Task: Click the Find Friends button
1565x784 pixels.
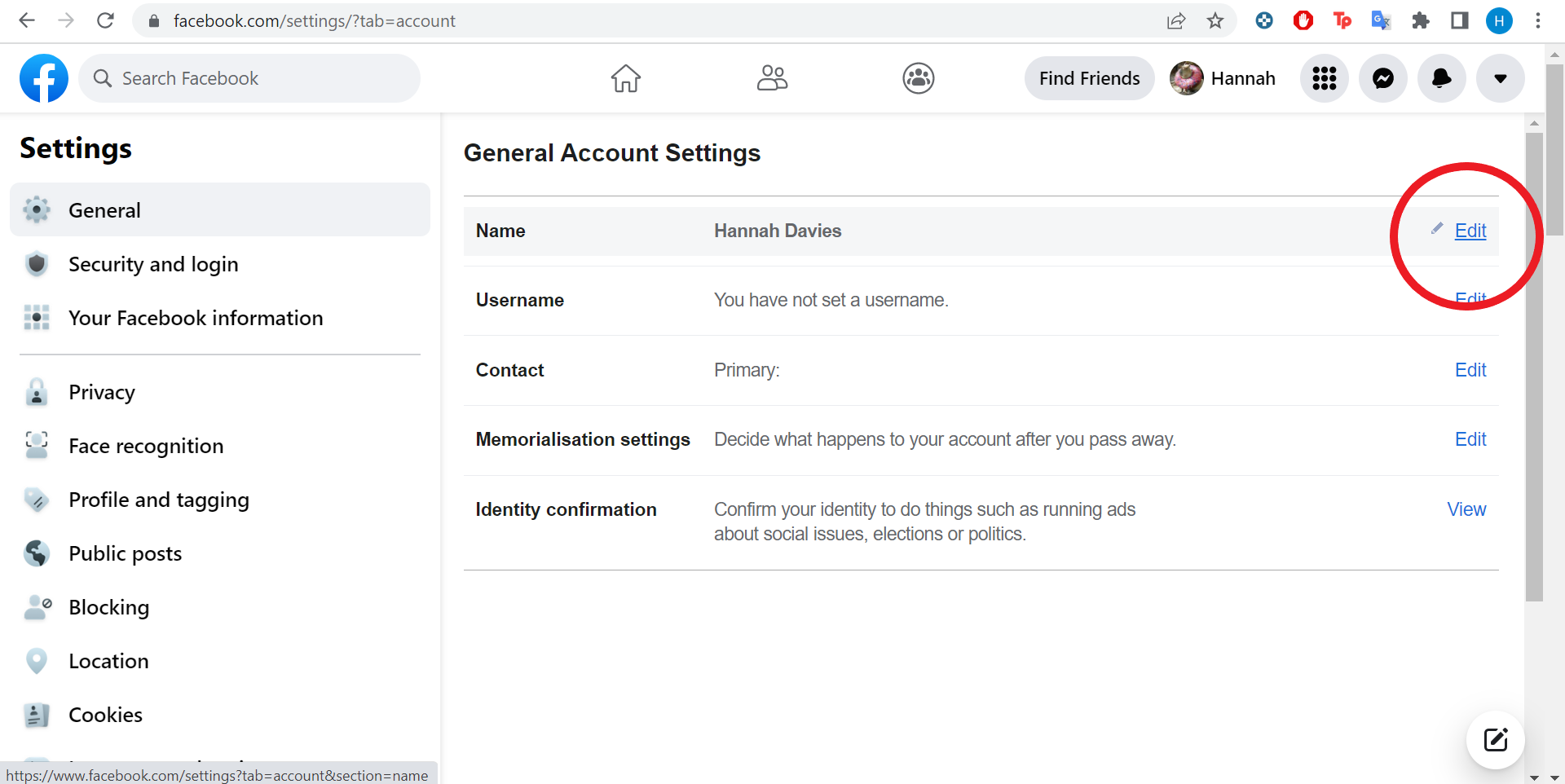Action: click(x=1089, y=78)
